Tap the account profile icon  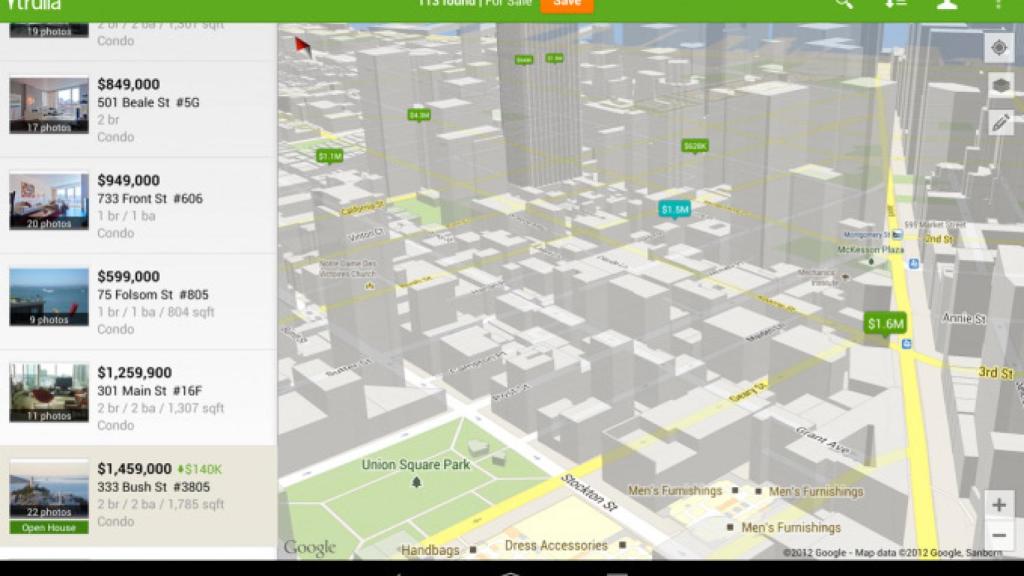[x=947, y=5]
